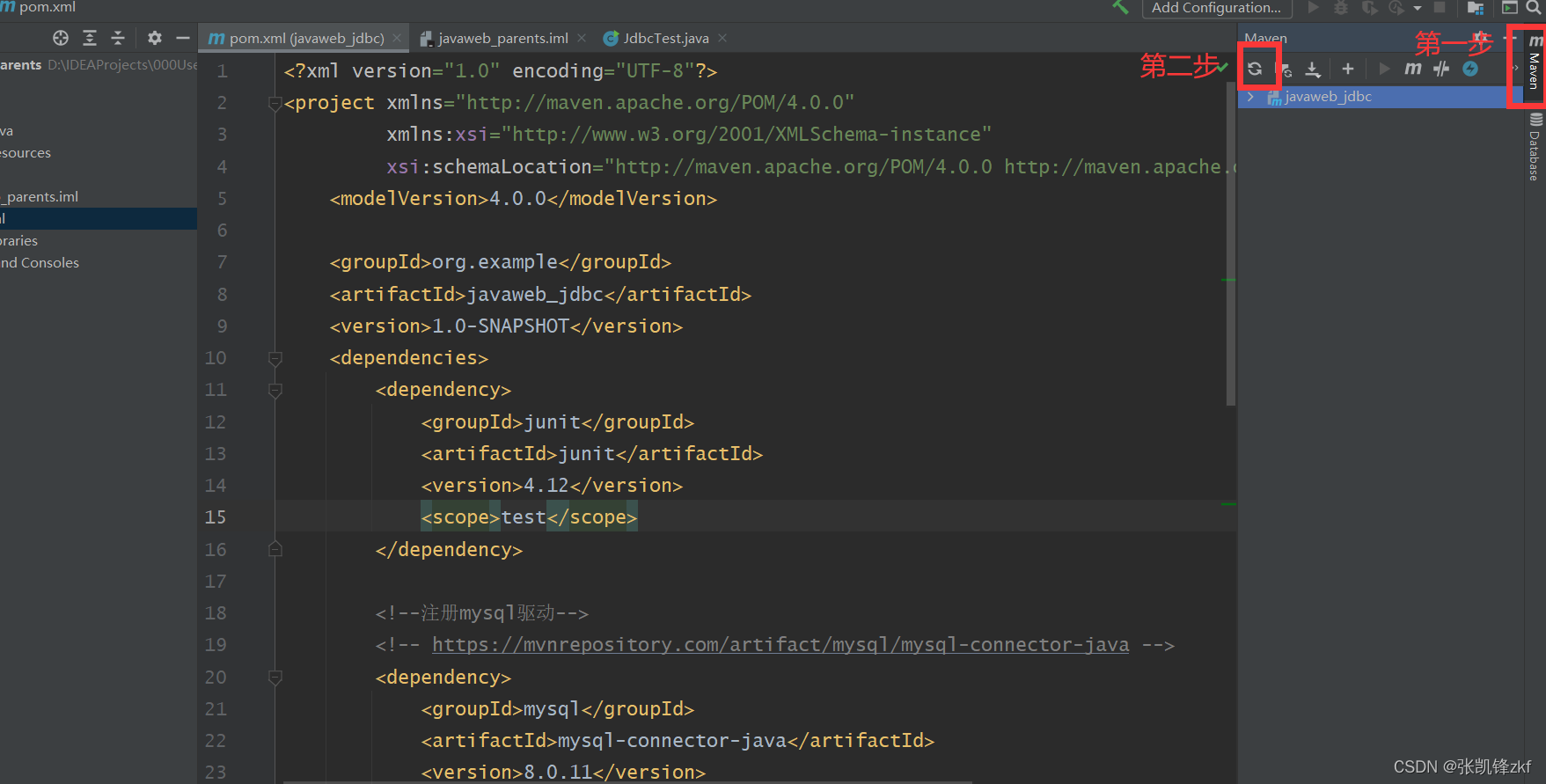Click 1.0-SNAPSHOT version line

(506, 326)
